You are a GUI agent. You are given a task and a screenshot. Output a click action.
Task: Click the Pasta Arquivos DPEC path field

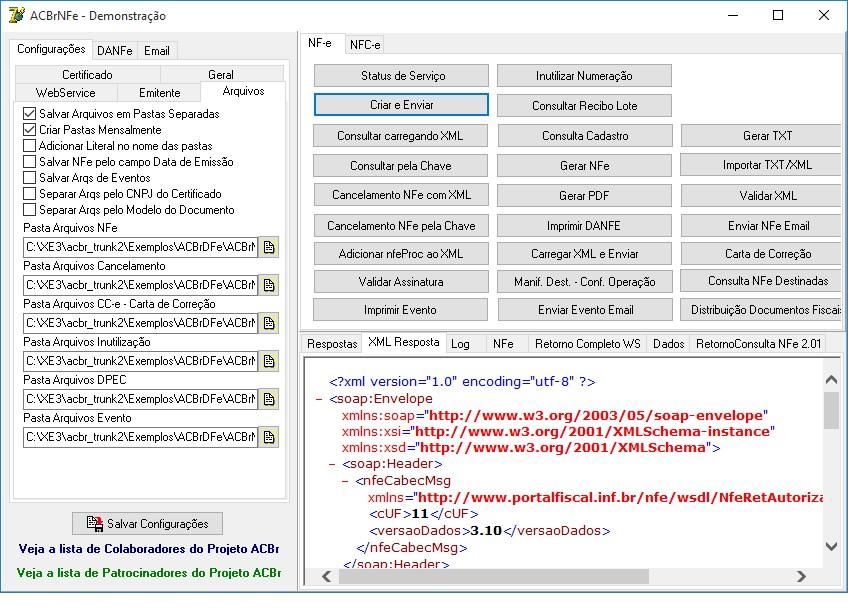coord(141,399)
